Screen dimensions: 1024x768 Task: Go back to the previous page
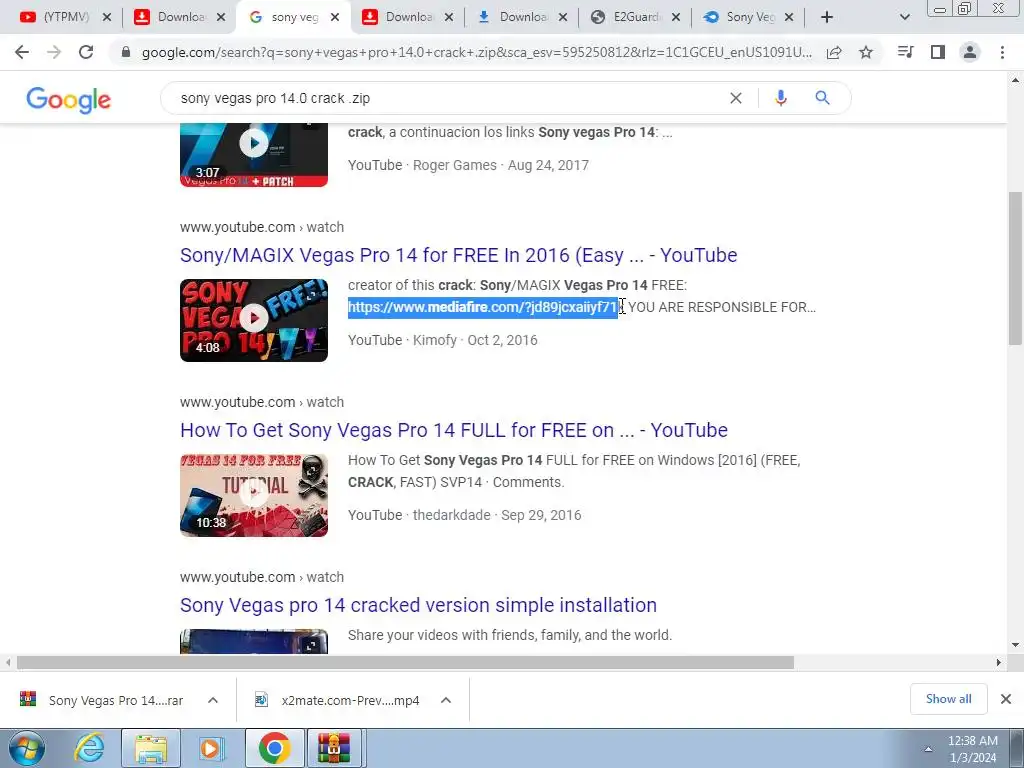22,52
